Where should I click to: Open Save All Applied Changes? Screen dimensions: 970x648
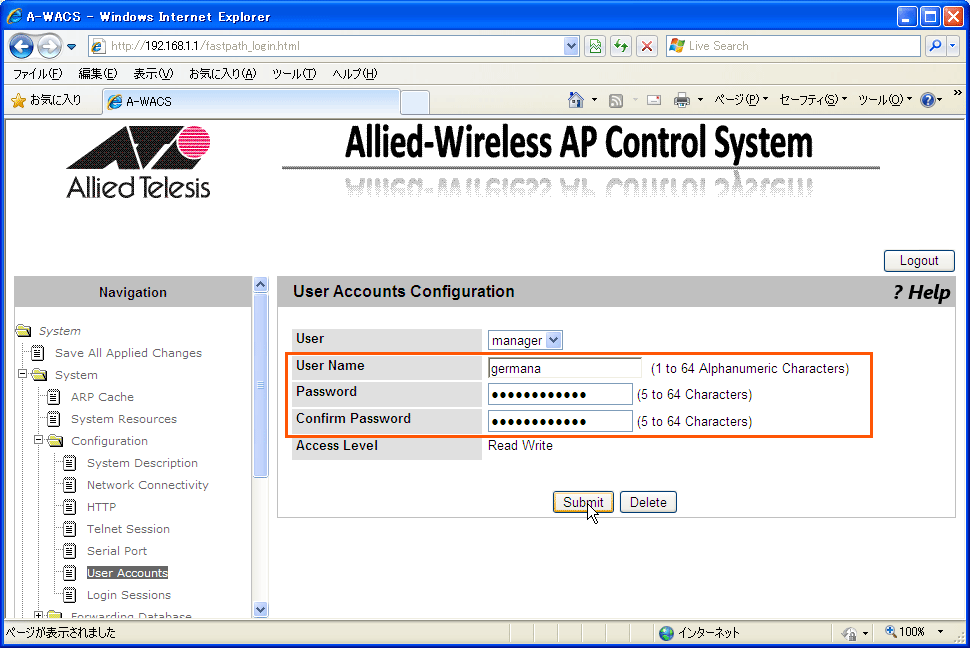coord(128,353)
